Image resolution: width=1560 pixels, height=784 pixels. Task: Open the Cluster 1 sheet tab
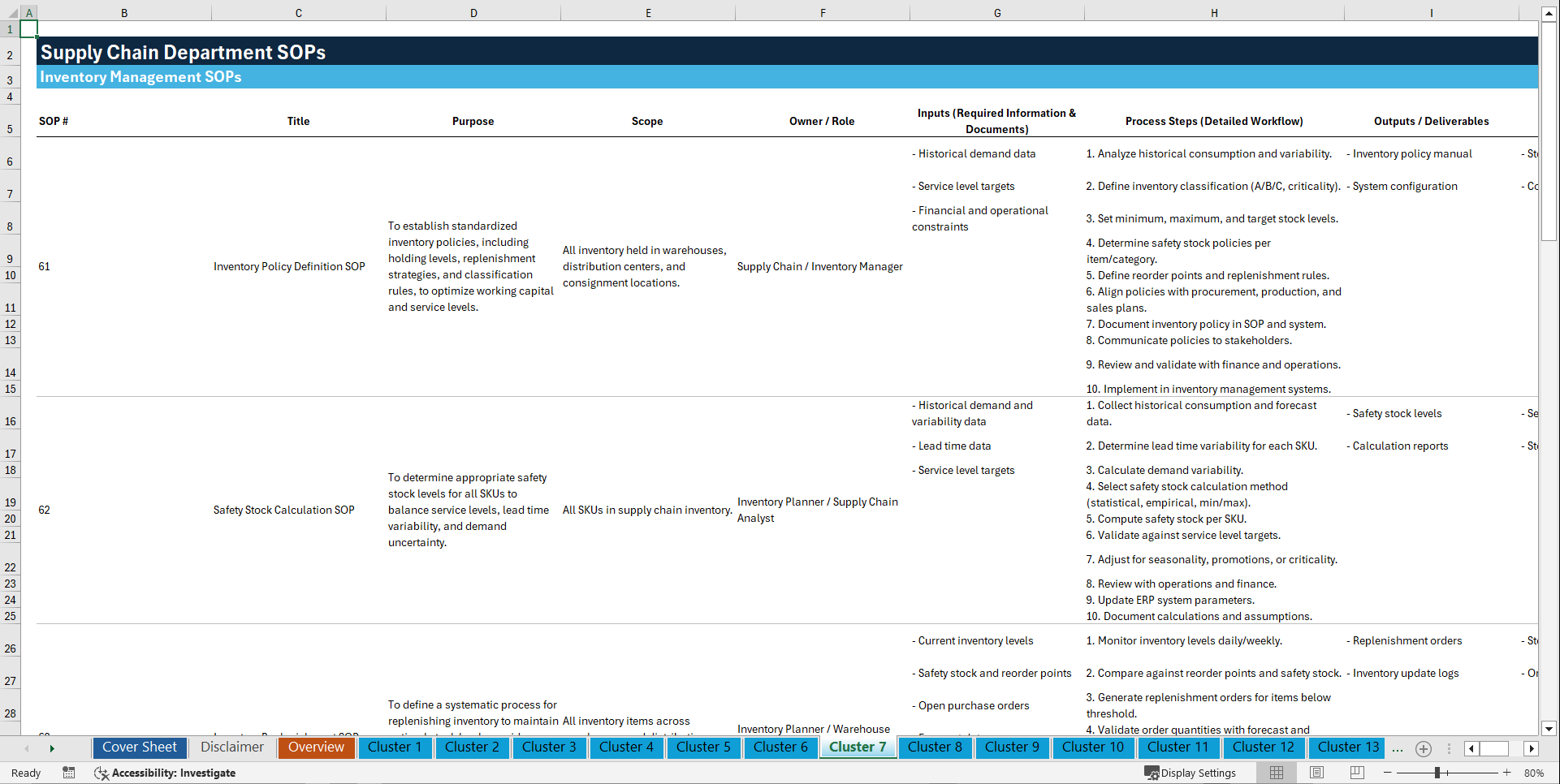tap(395, 747)
